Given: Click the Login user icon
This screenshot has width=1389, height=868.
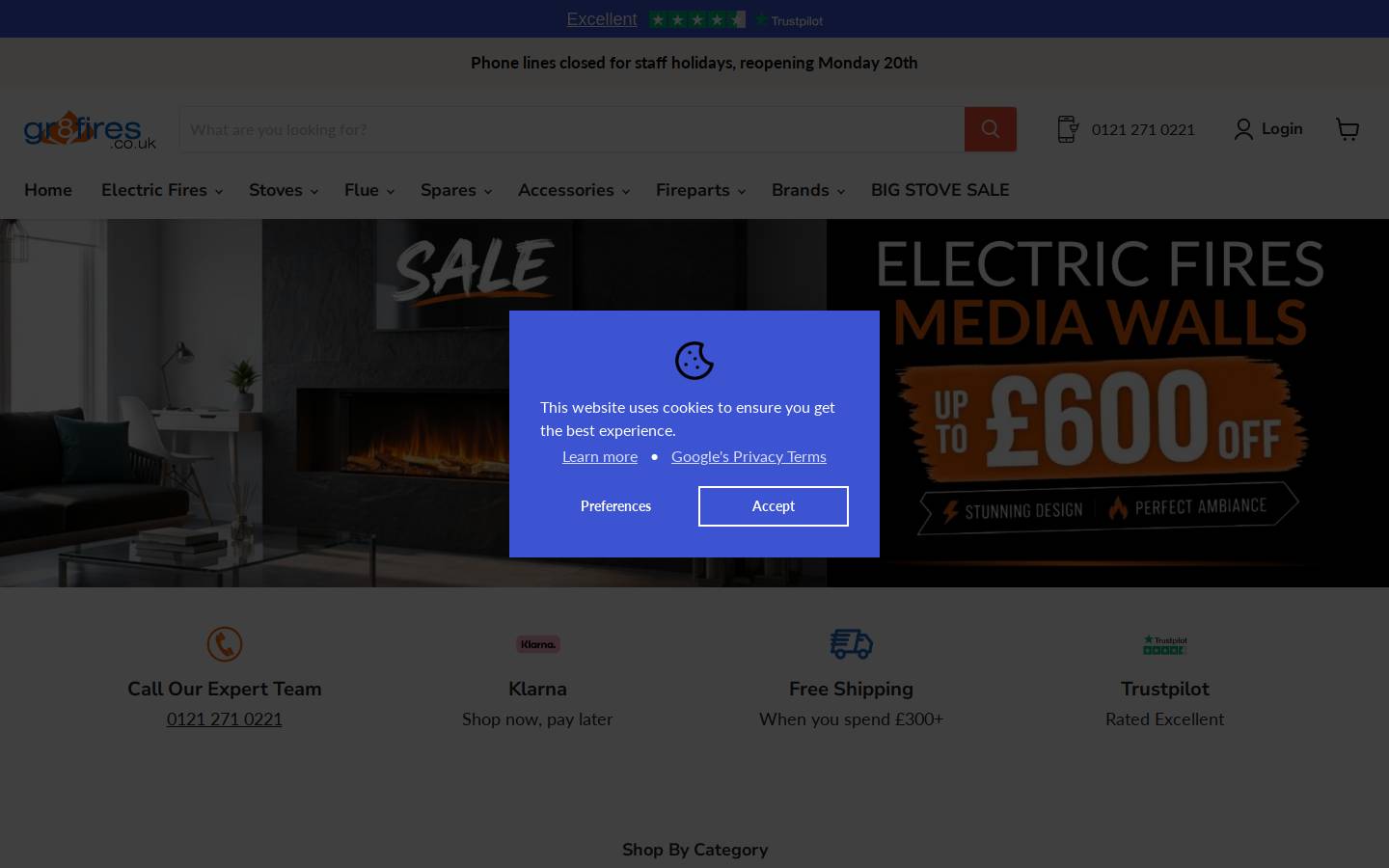Looking at the screenshot, I should pyautogui.click(x=1243, y=129).
